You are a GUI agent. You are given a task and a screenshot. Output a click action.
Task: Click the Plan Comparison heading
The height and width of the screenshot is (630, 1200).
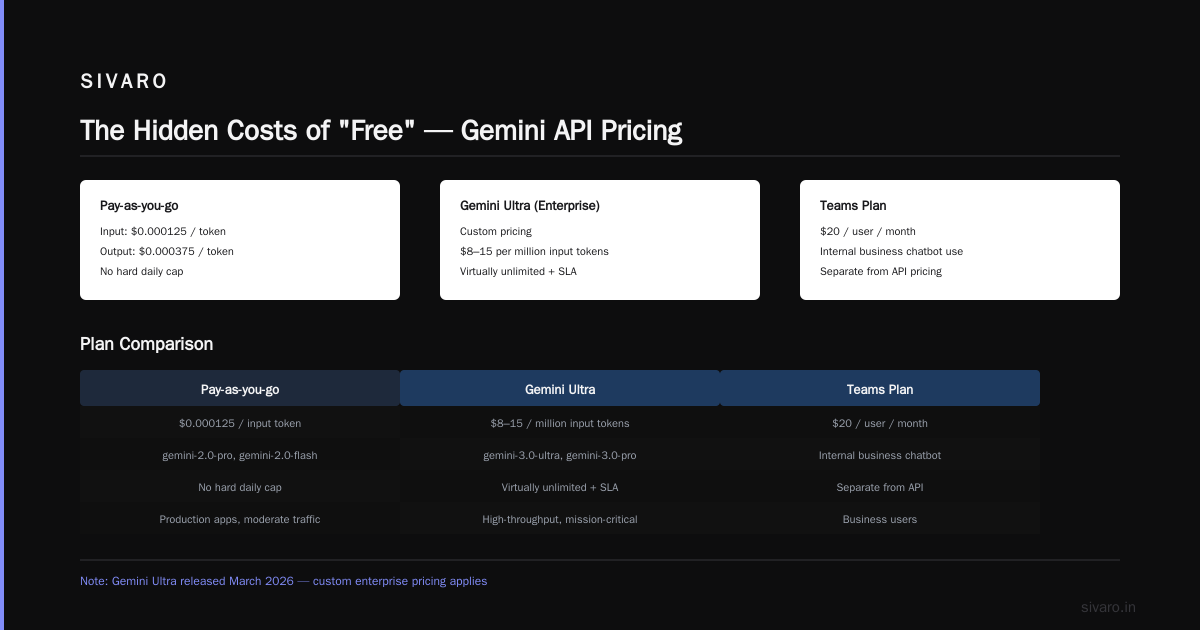(146, 344)
